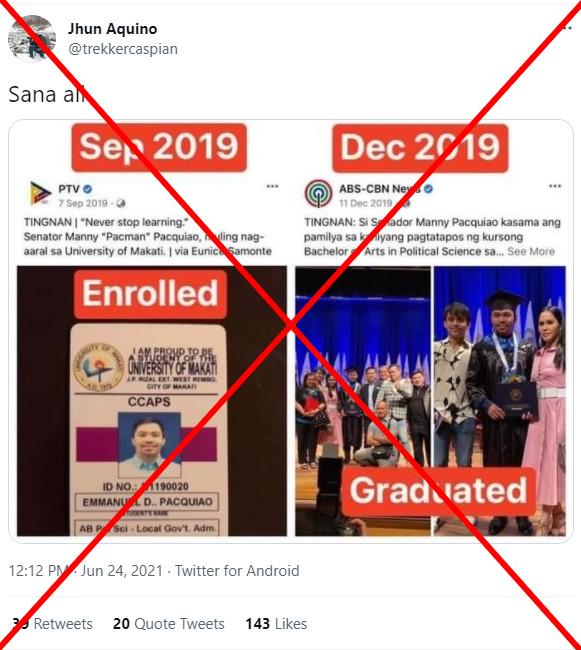Click PTV's blue verified badge
Image resolution: width=581 pixels, height=650 pixels.
(x=87, y=189)
